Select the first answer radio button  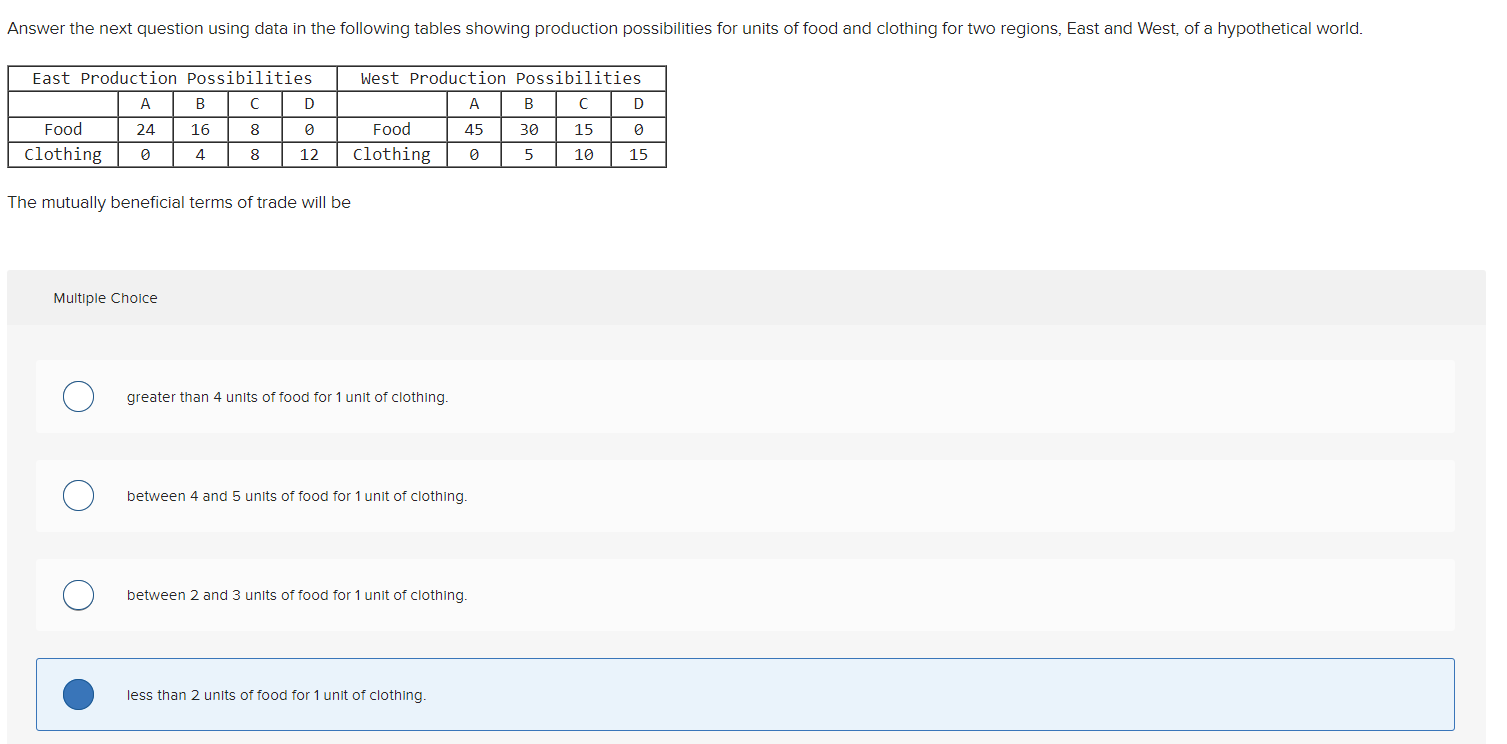tap(78, 396)
